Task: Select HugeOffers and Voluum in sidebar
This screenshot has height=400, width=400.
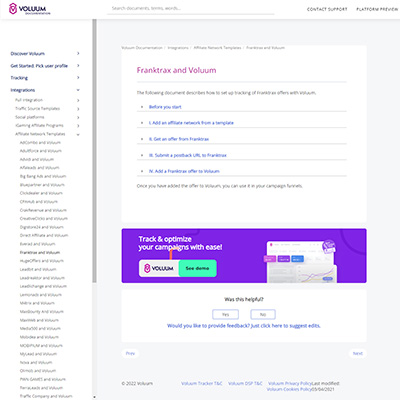Action: (x=42, y=261)
